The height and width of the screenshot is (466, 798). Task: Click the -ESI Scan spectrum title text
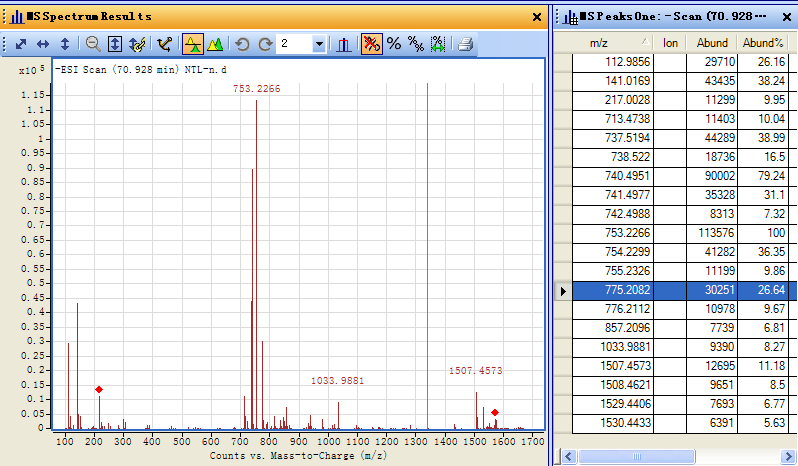click(x=141, y=70)
